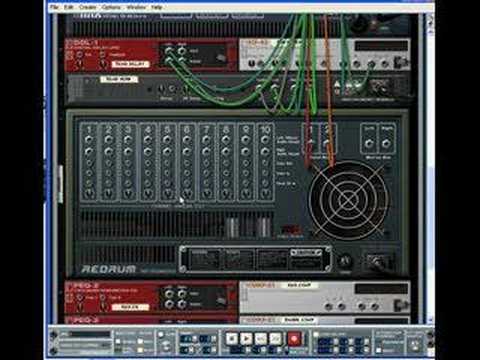Open the Options menu

pyautogui.click(x=111, y=7)
